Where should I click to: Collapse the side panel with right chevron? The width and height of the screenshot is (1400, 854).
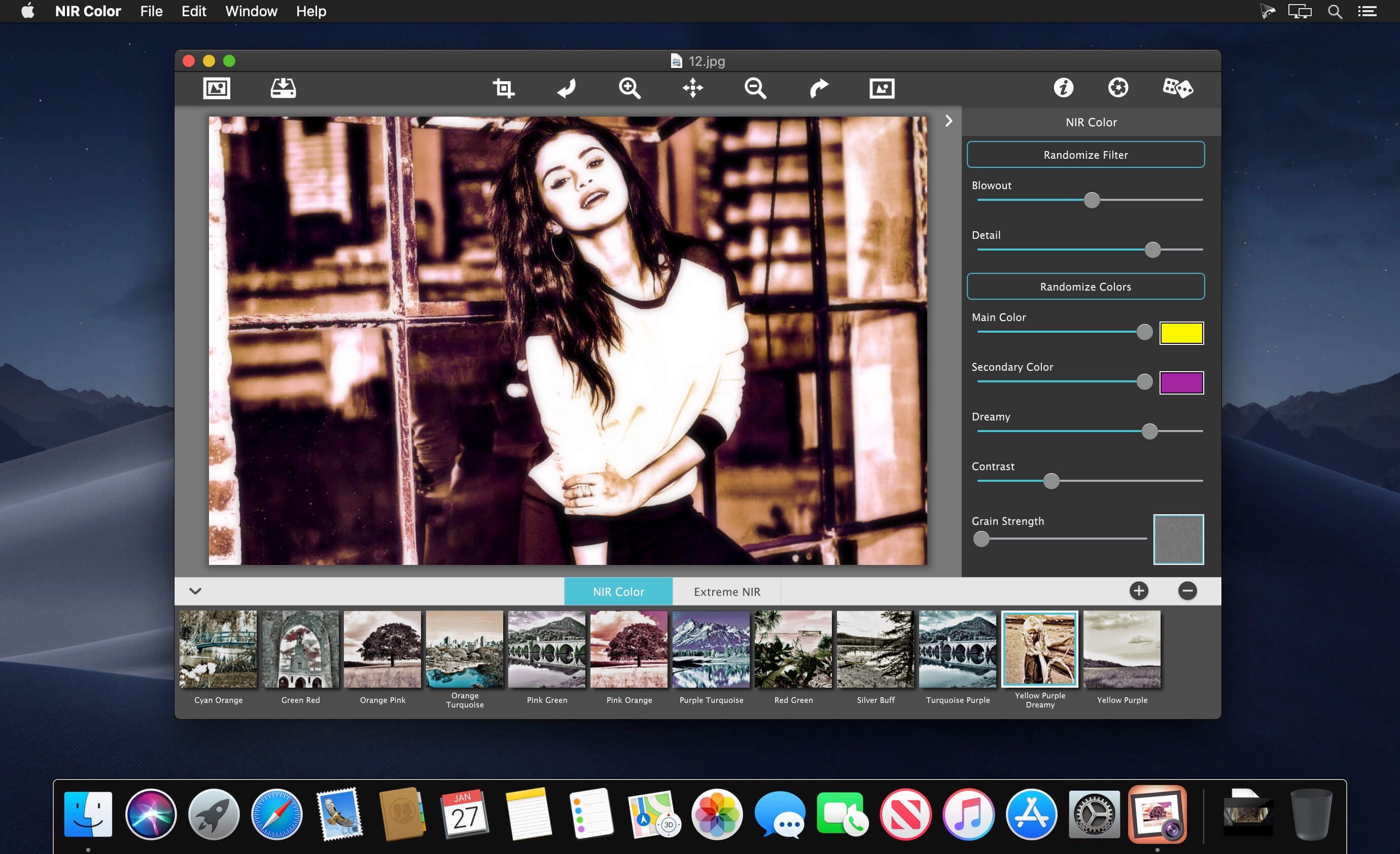948,121
